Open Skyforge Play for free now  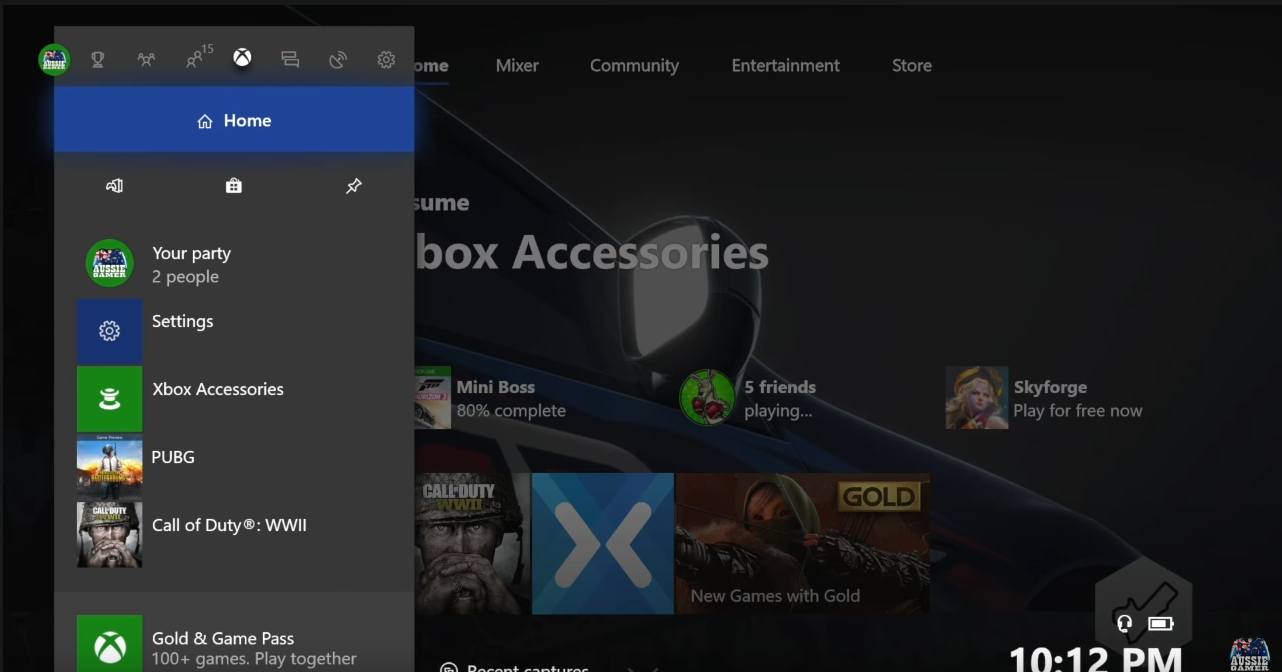(x=1045, y=398)
